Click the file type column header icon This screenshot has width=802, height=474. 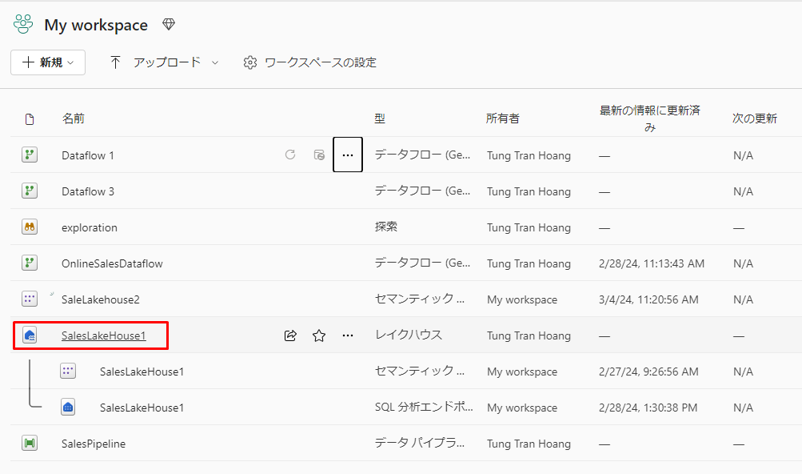(x=30, y=119)
